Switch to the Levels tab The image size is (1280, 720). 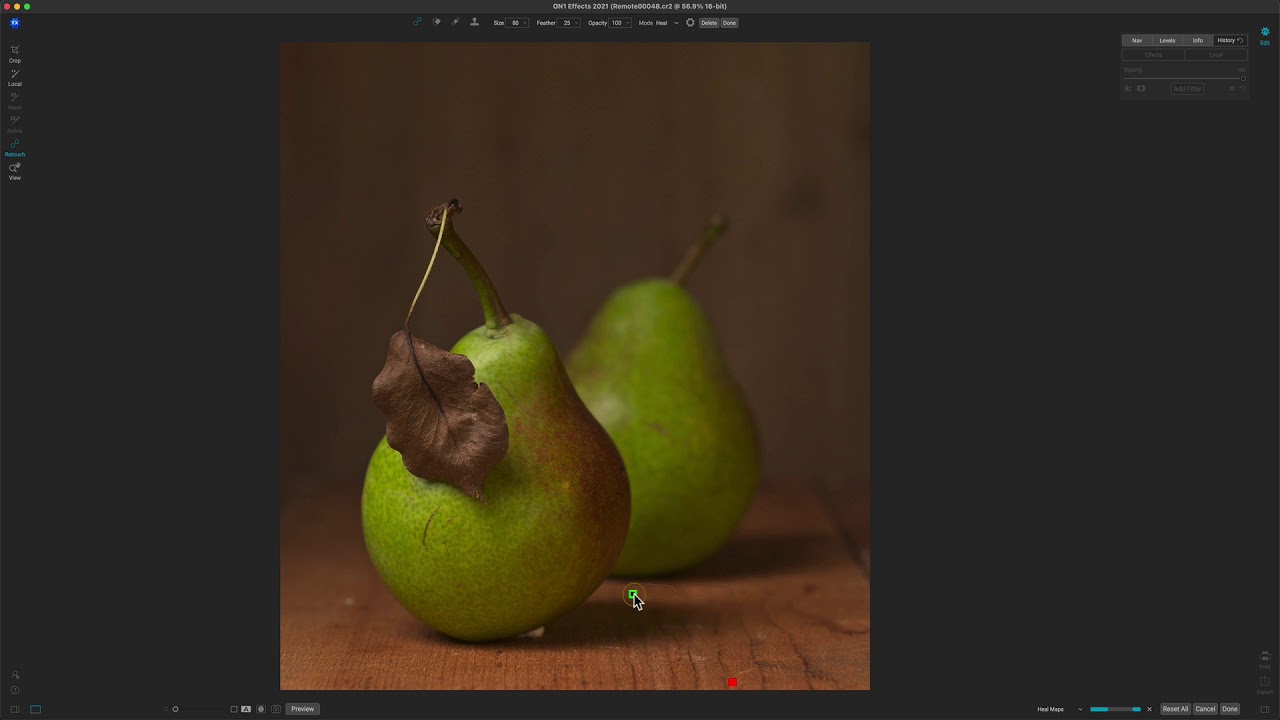coord(1167,40)
